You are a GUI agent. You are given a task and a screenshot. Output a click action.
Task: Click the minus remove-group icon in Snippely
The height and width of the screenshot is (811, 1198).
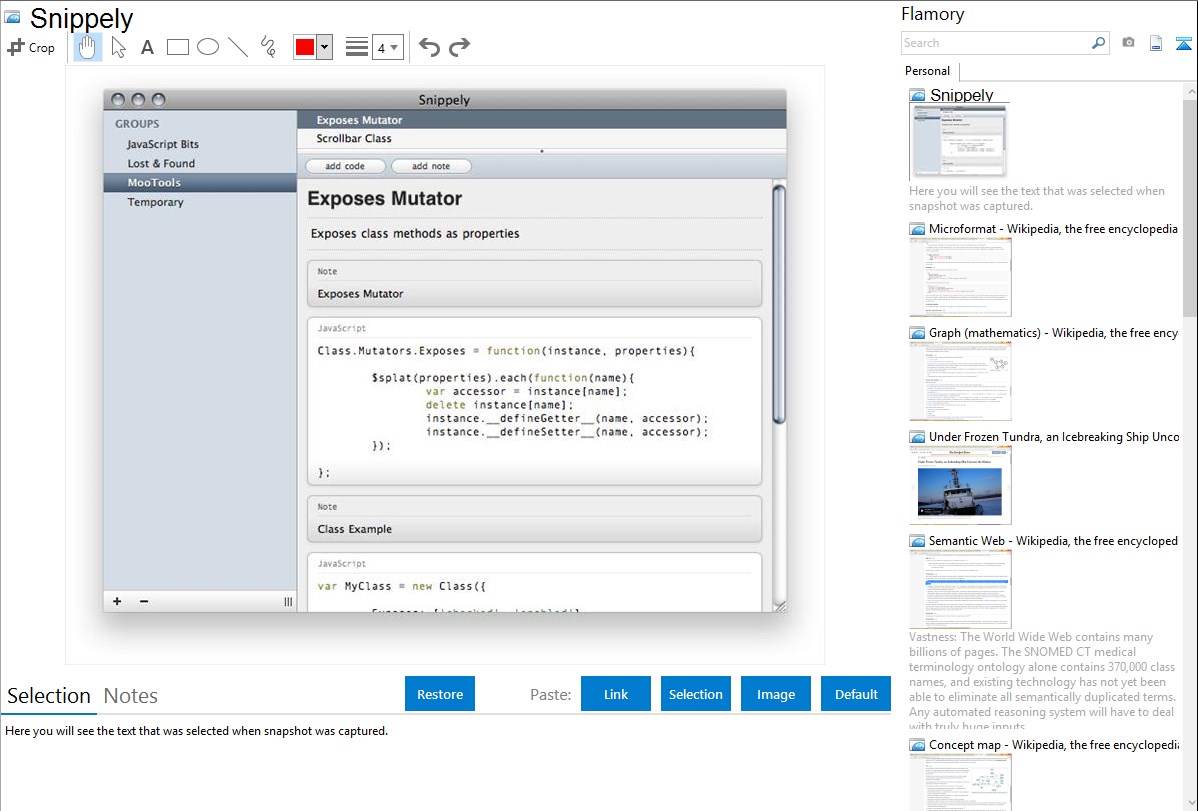point(144,602)
